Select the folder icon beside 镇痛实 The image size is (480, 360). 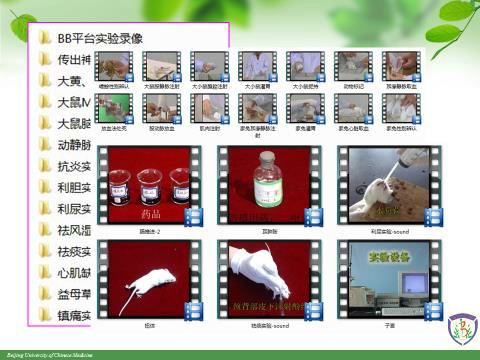[45, 315]
